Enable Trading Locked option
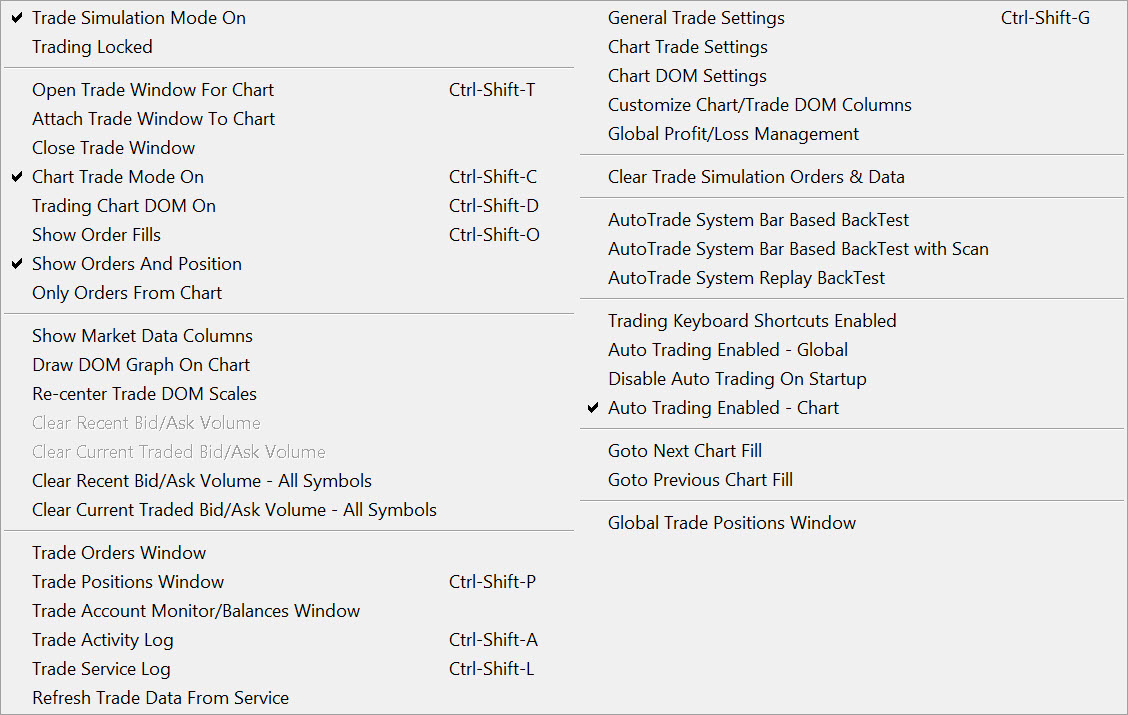 [92, 47]
